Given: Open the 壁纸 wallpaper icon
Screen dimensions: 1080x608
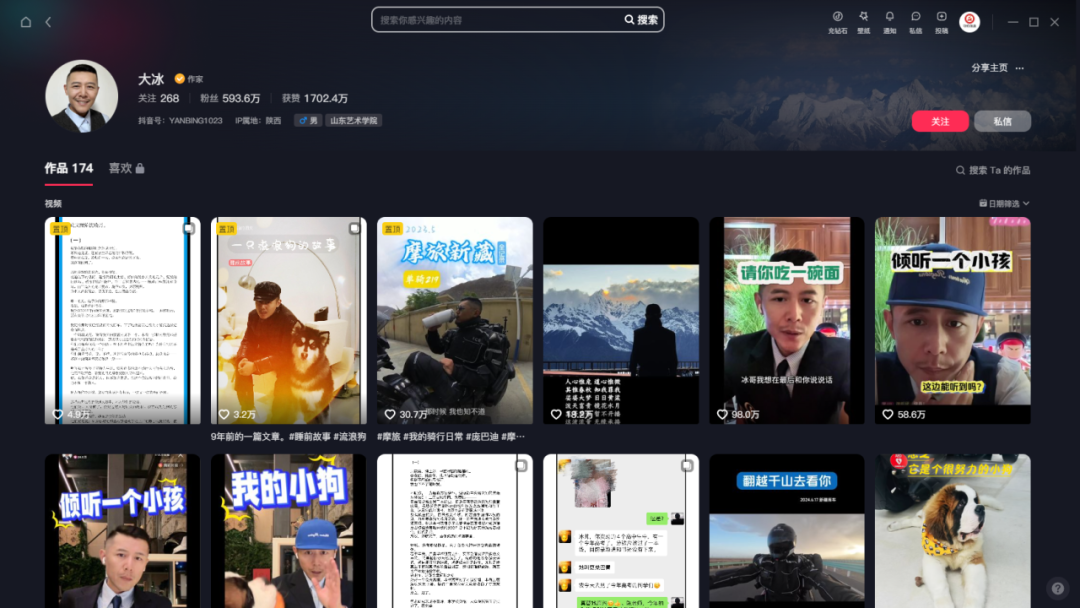Looking at the screenshot, I should [863, 21].
